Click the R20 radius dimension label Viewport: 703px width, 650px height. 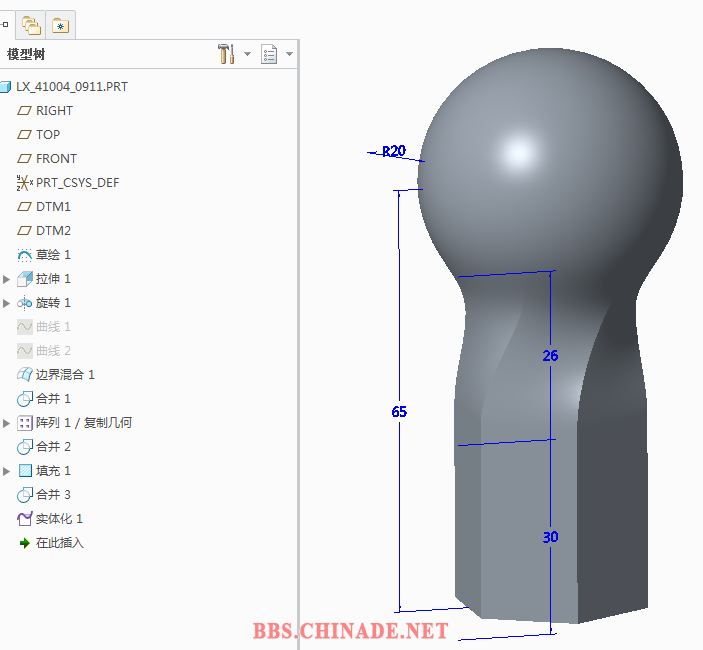point(394,152)
